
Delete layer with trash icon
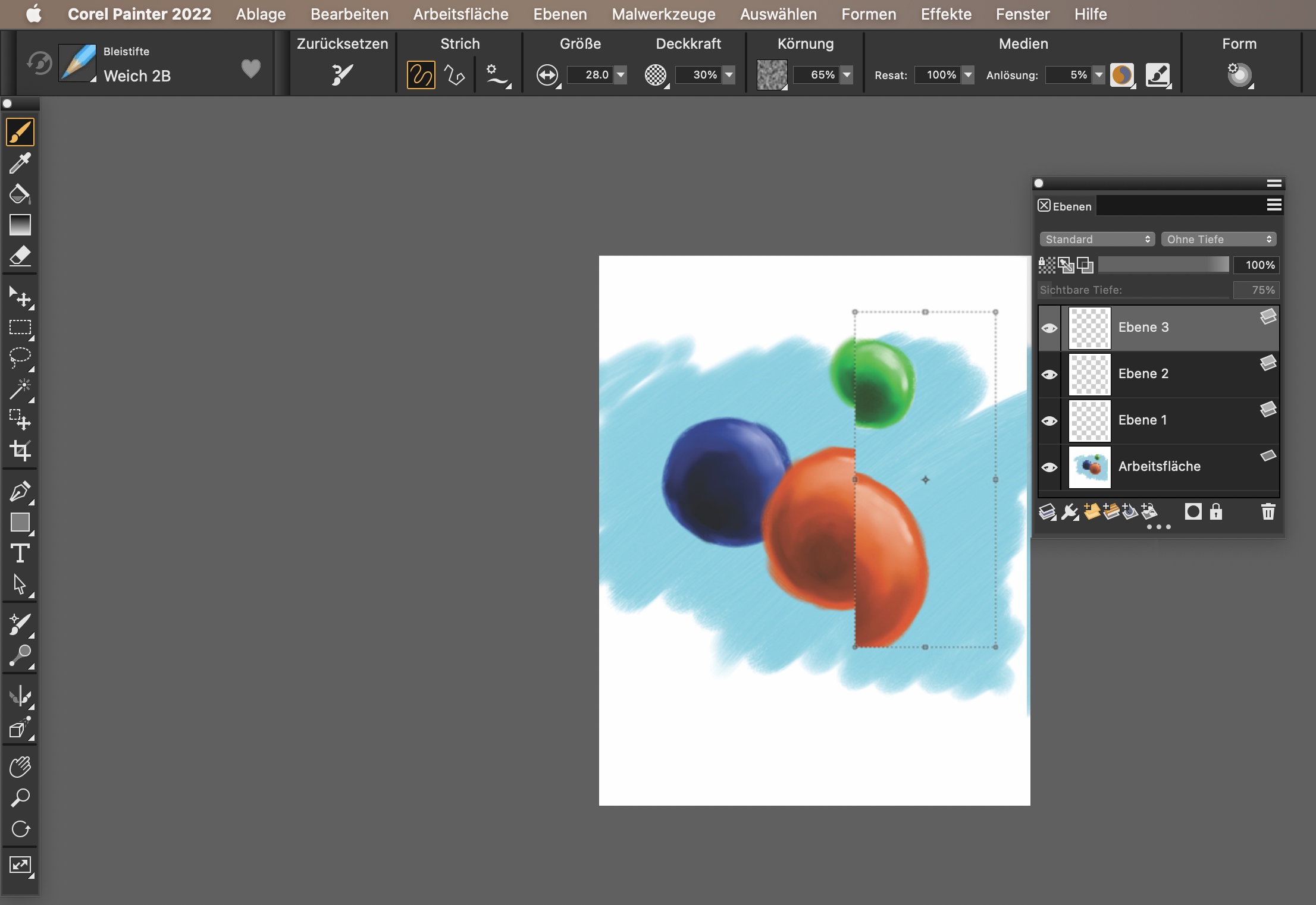[1268, 511]
